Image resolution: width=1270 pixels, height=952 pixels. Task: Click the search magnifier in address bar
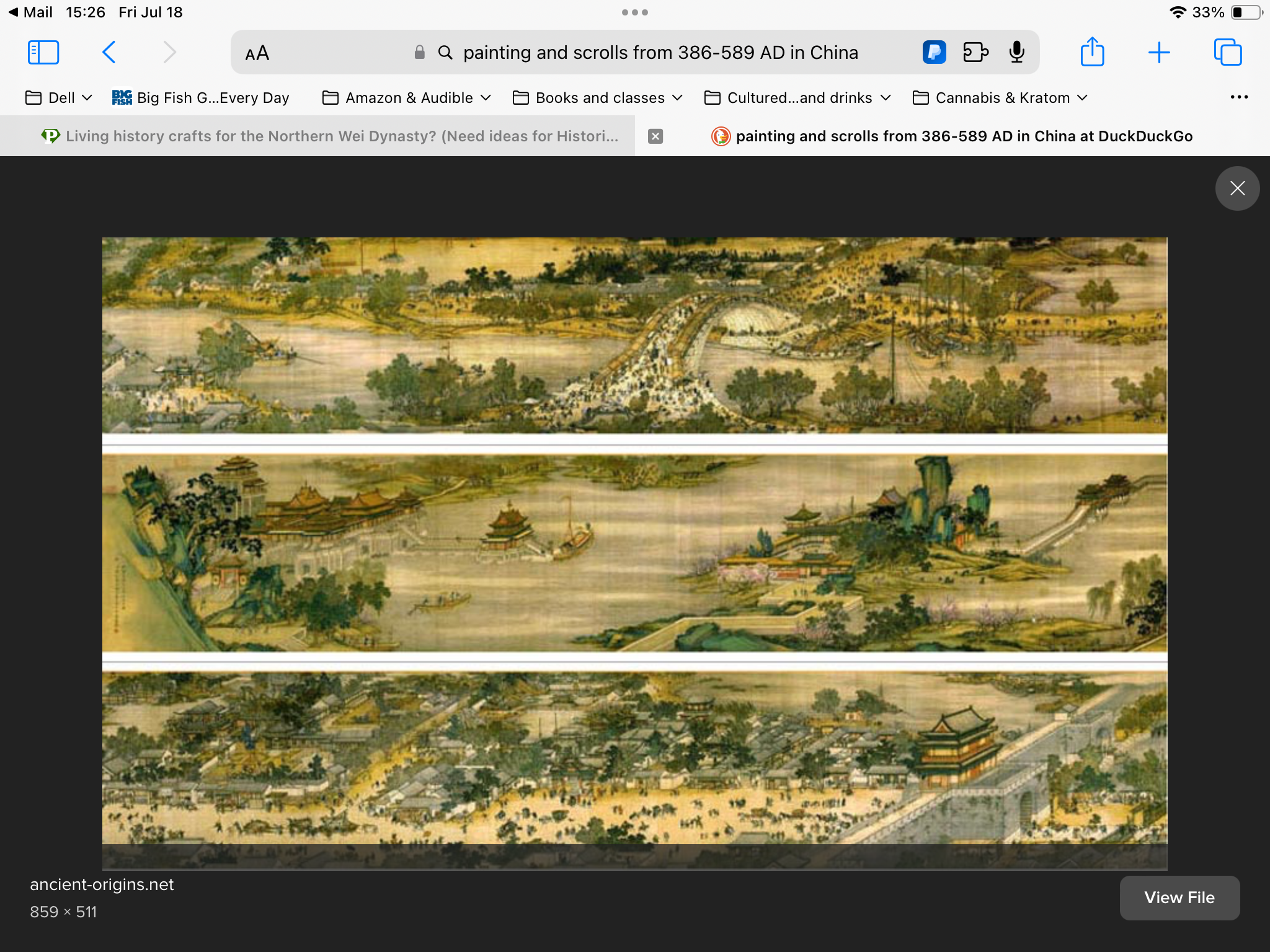coord(445,53)
